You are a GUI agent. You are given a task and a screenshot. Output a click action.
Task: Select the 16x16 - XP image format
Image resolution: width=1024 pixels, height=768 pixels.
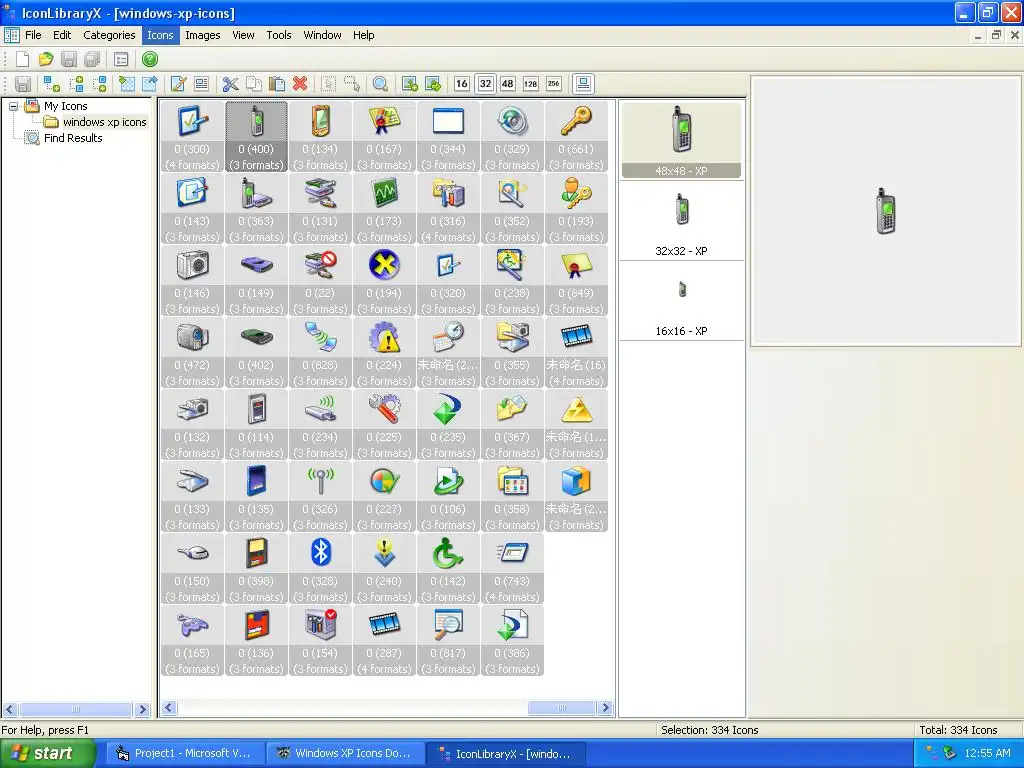[681, 302]
